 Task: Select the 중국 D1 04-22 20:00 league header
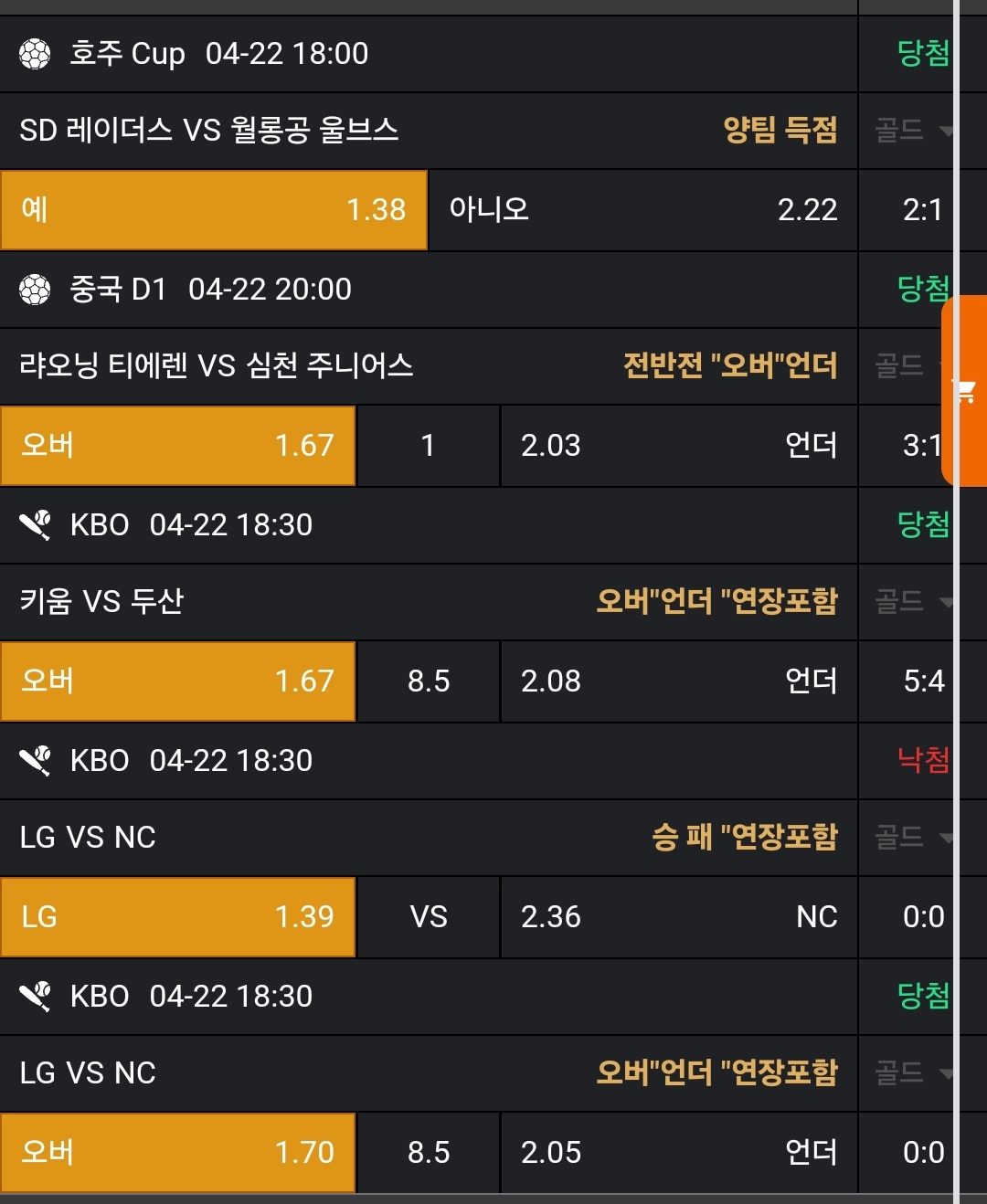pos(210,290)
